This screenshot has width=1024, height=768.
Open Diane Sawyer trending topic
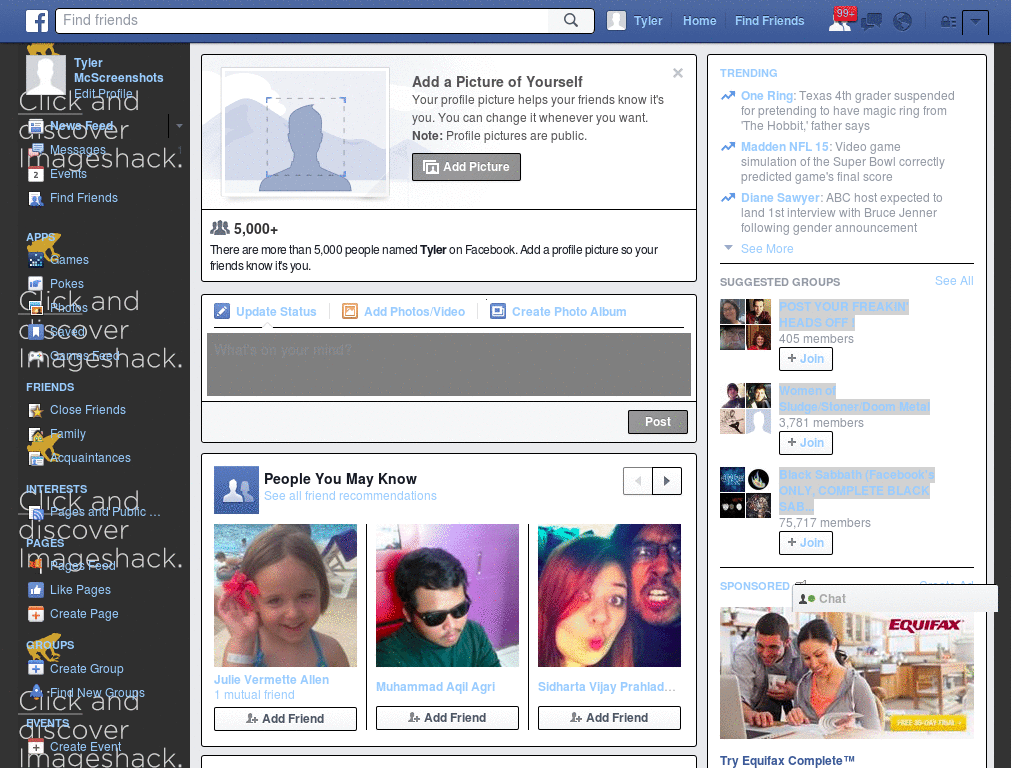click(780, 198)
